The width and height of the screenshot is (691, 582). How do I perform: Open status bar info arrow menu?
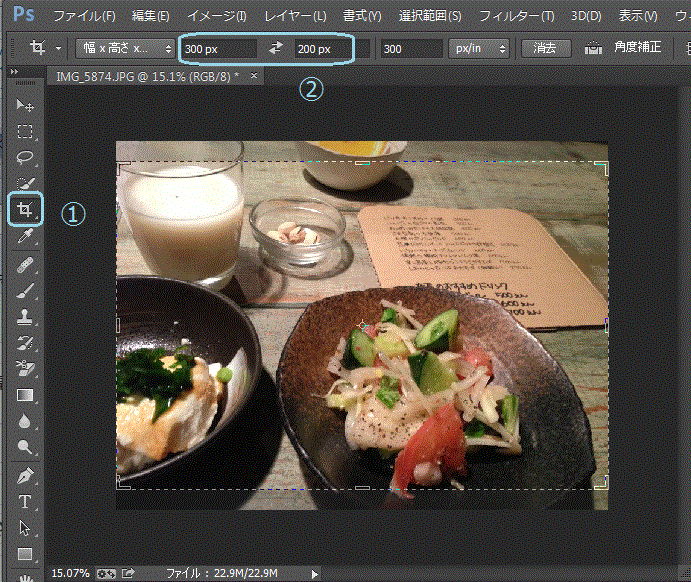314,574
